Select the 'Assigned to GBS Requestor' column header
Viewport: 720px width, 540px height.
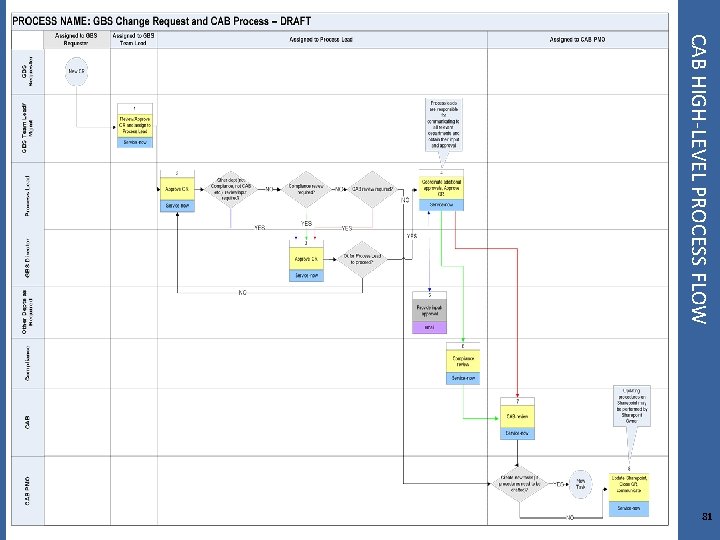[x=76, y=39]
